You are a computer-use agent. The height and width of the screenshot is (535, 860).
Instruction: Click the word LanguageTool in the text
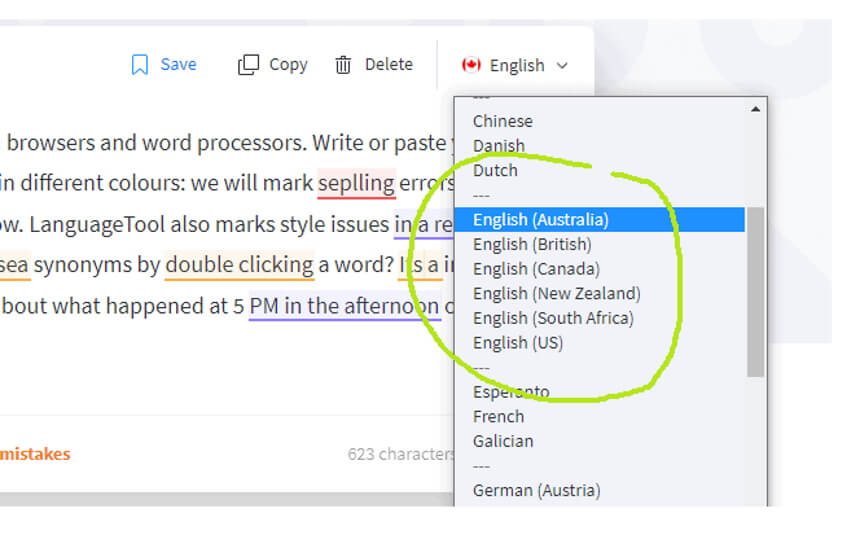pos(97,224)
